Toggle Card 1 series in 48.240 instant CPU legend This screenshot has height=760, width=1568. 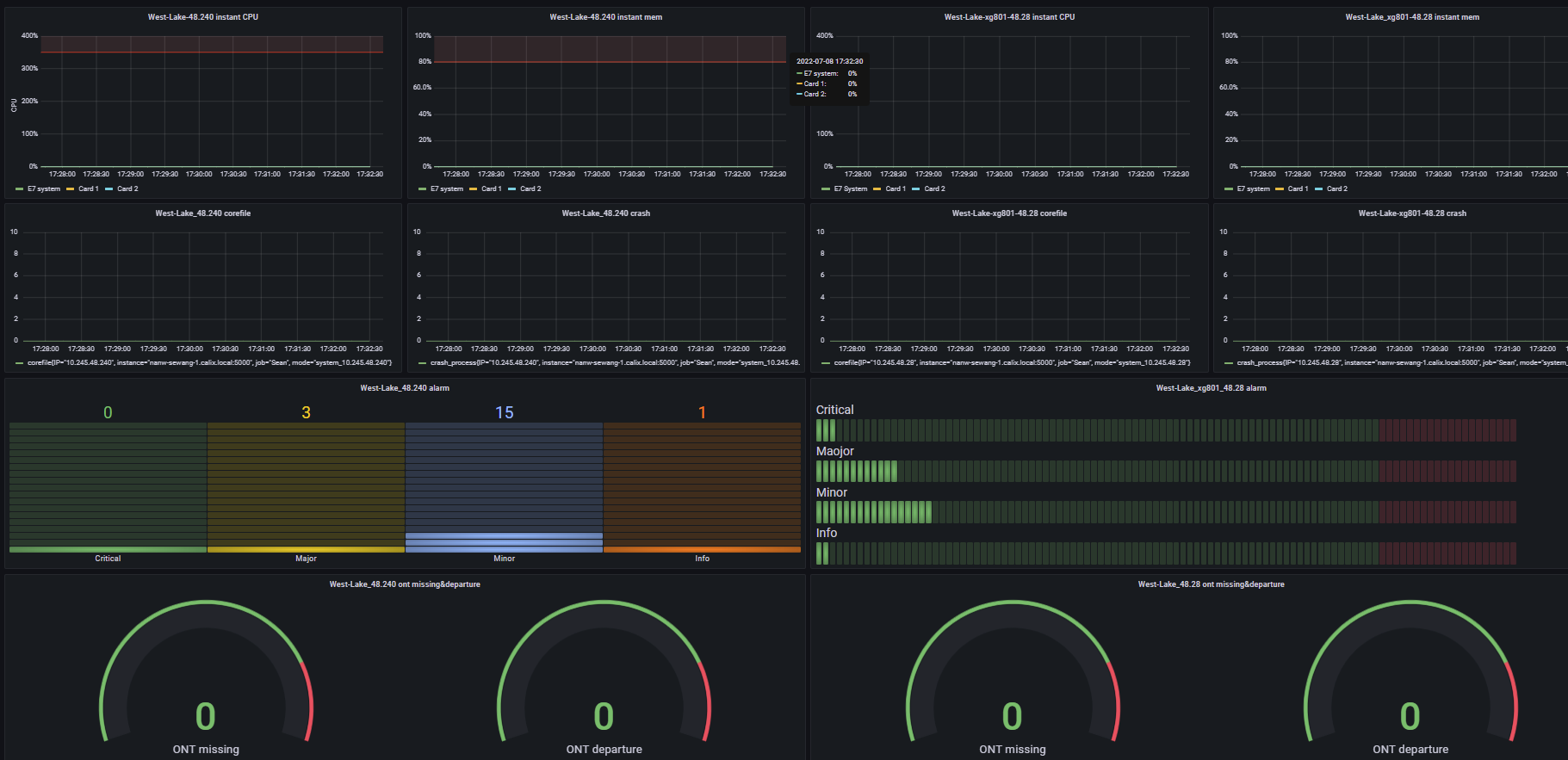click(x=88, y=188)
